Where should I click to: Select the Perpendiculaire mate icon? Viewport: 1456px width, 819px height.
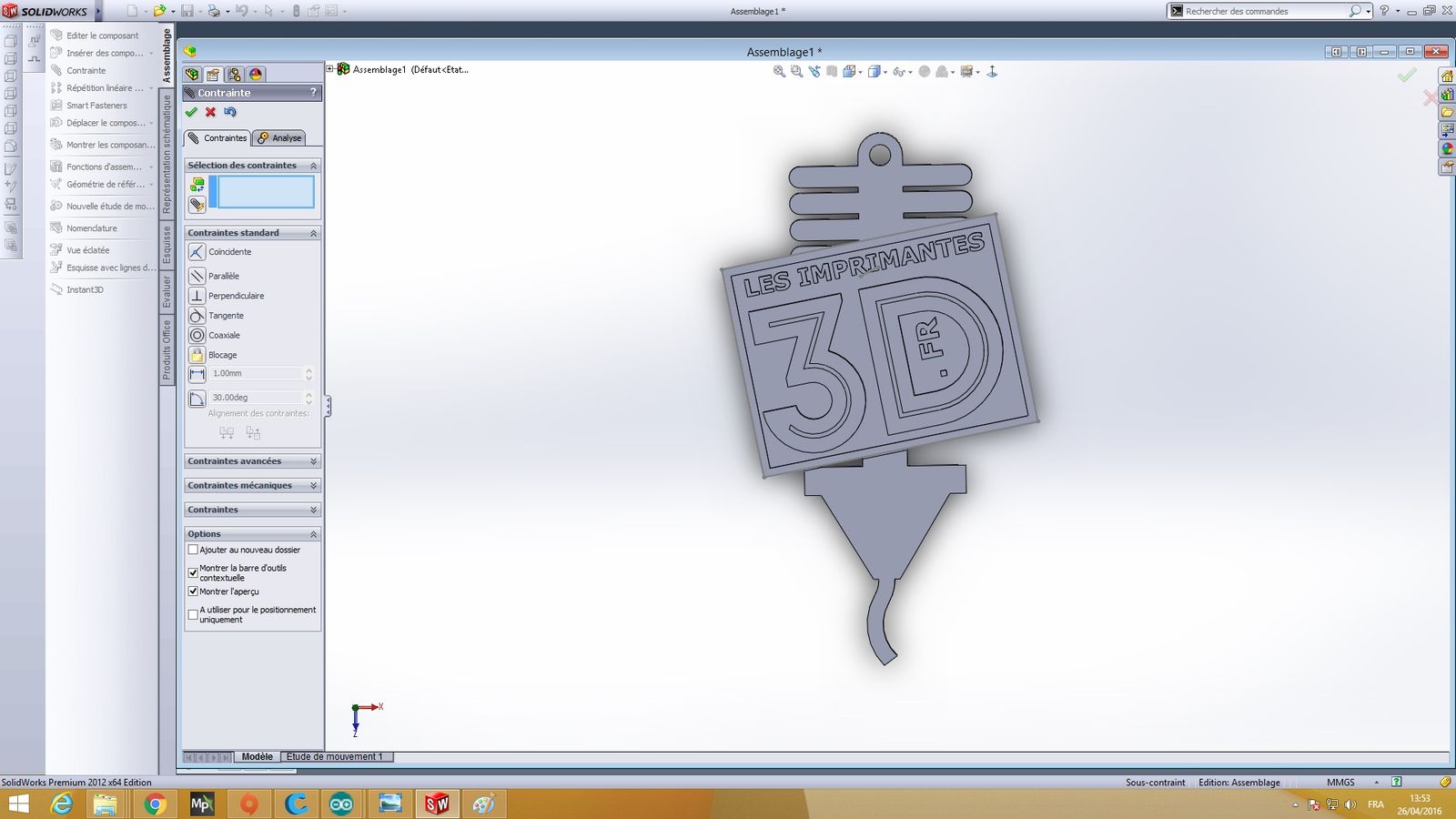point(197,296)
